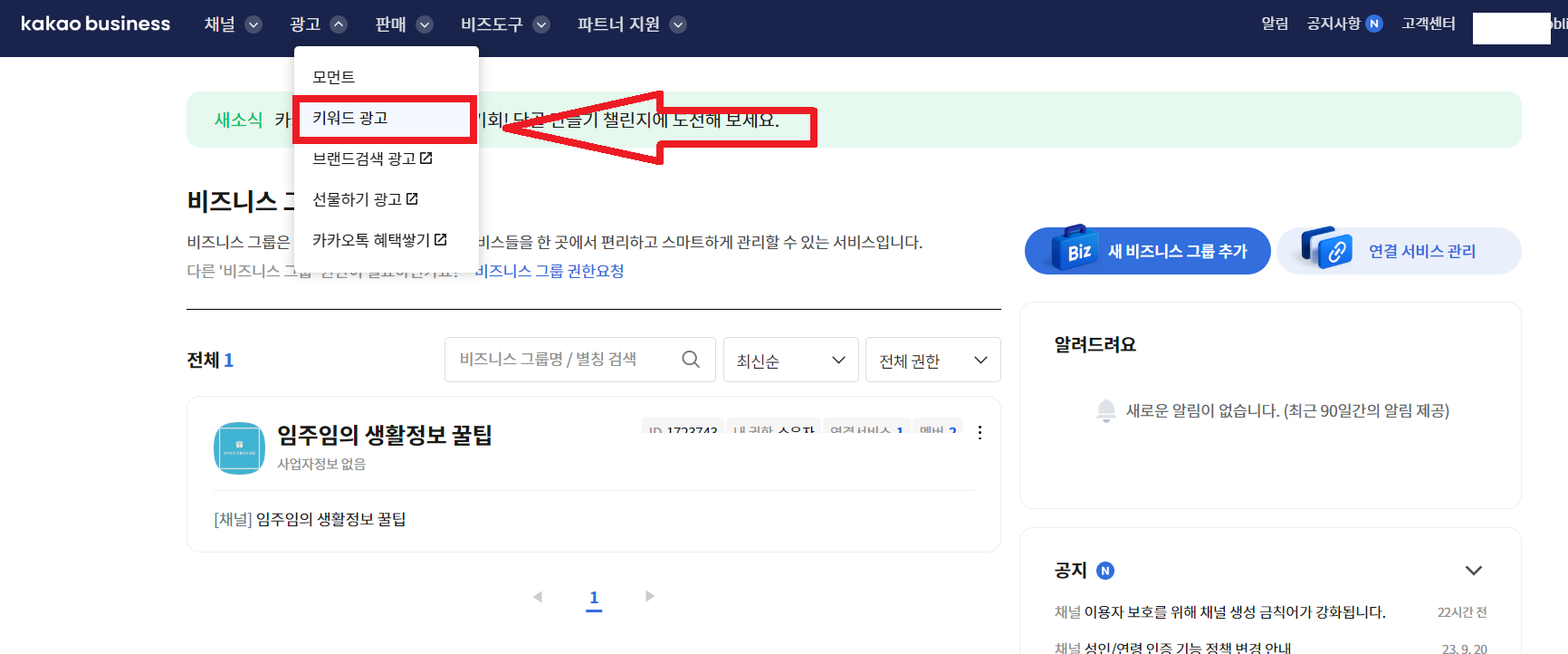Collapse the 광고 menu chevron
The image size is (1568, 654).
339,24
